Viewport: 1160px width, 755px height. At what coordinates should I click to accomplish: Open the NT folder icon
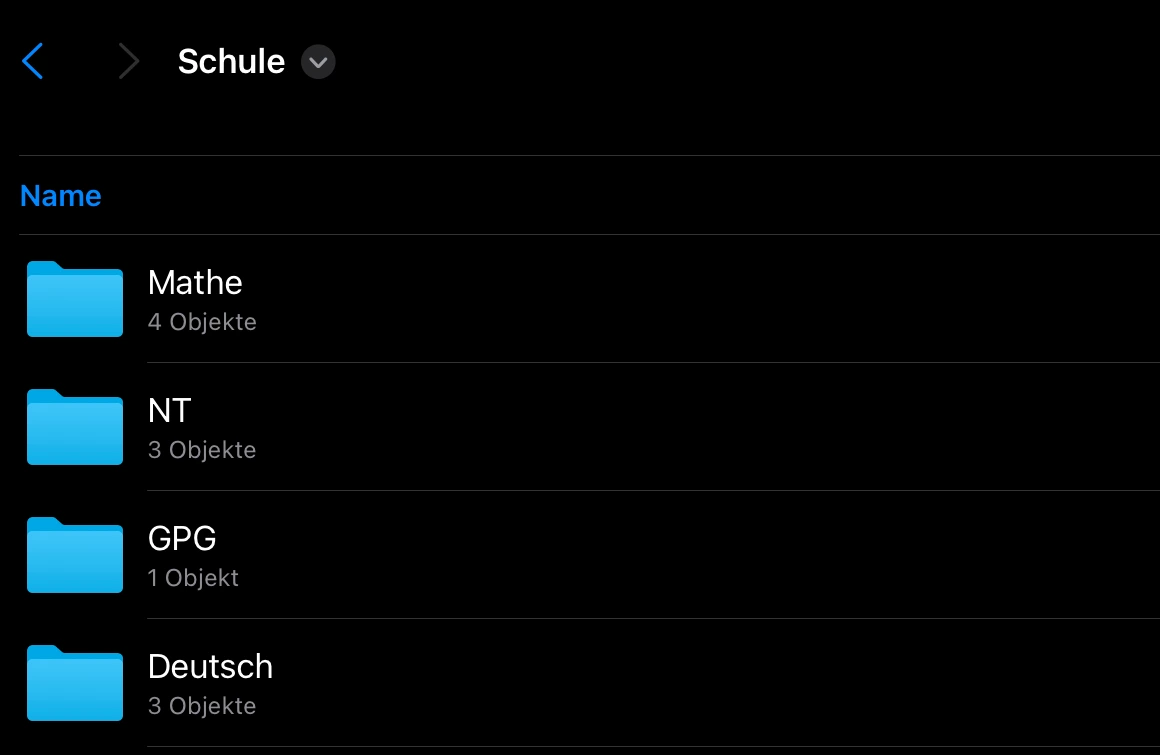click(x=75, y=427)
